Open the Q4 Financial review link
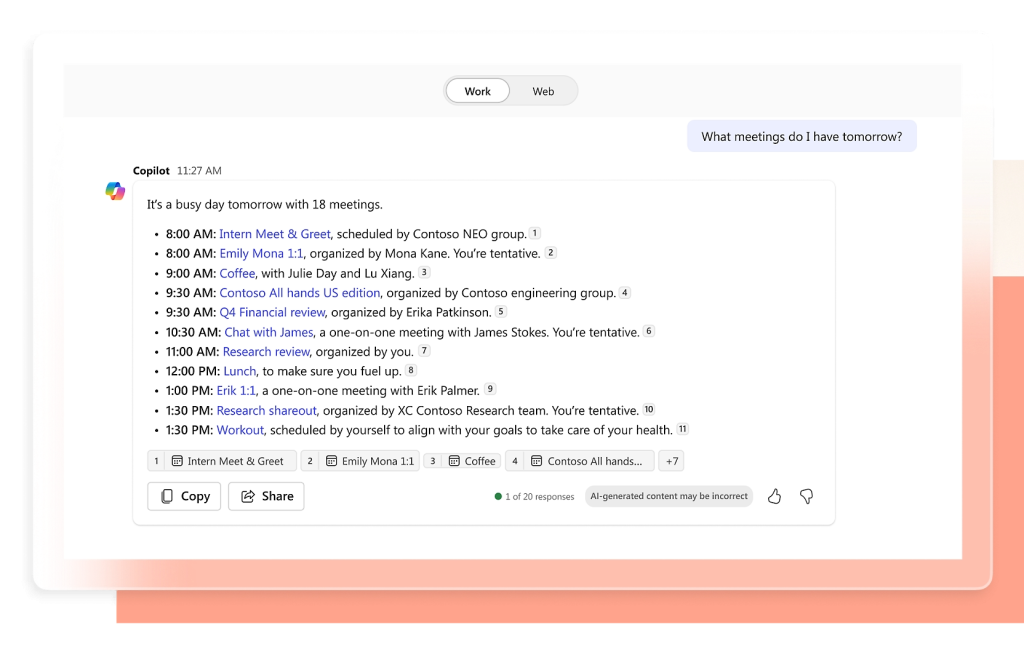The width and height of the screenshot is (1024, 657). click(x=272, y=312)
